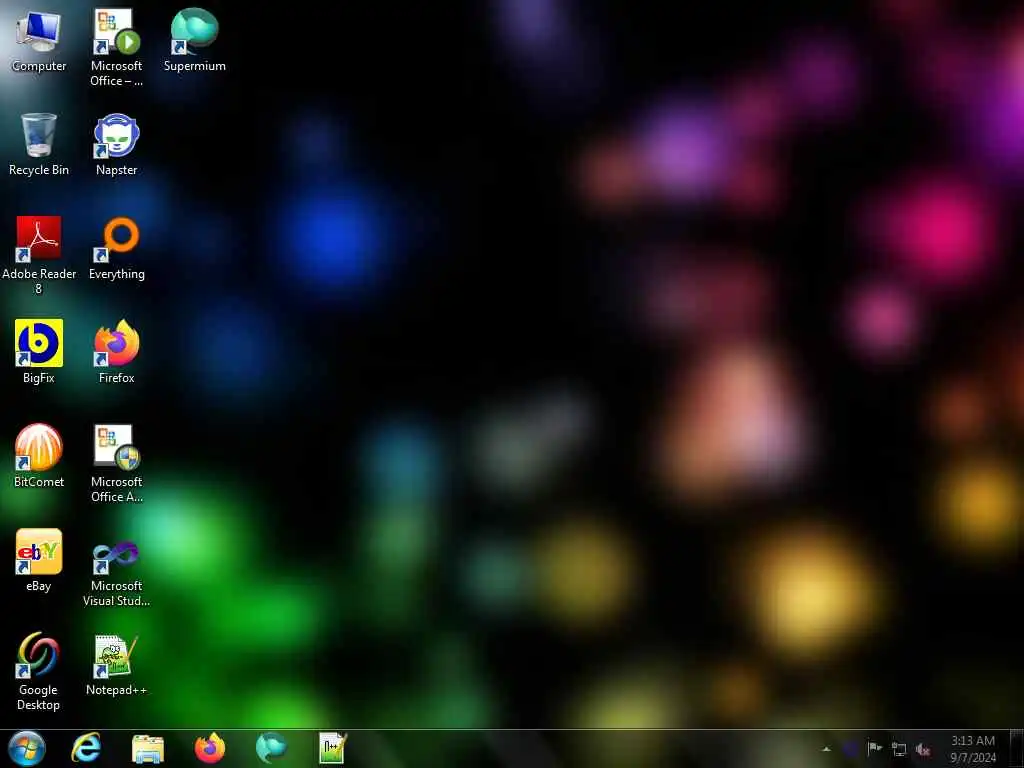The height and width of the screenshot is (768, 1024).
Task: Open Notepad++ from the taskbar
Action: click(332, 748)
